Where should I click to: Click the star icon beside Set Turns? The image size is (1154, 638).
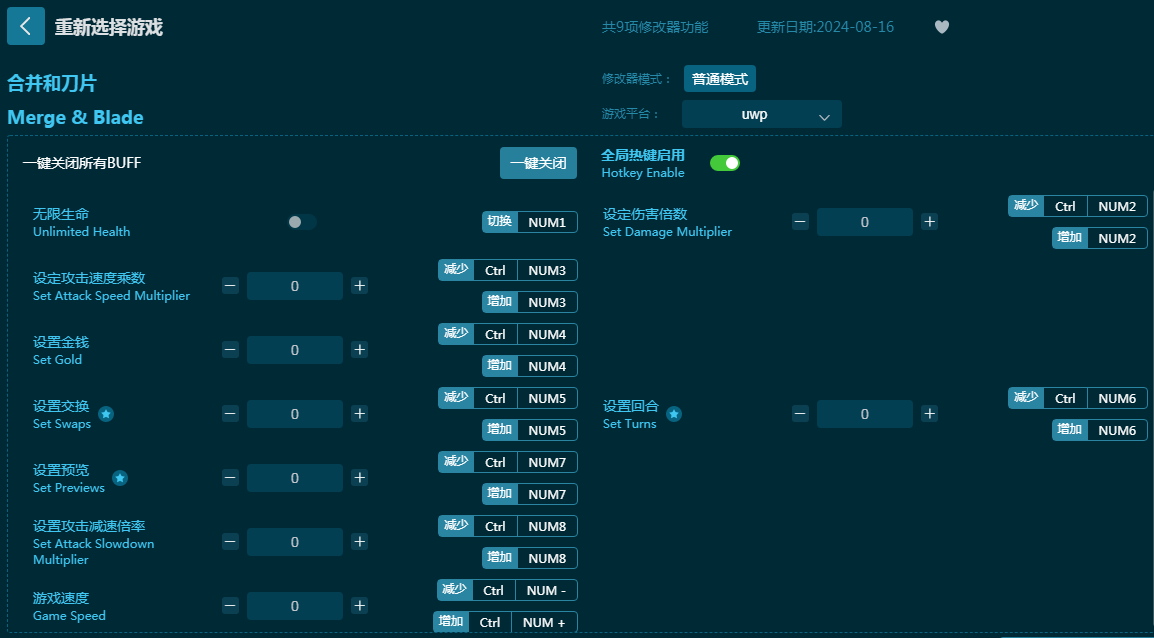tap(674, 414)
